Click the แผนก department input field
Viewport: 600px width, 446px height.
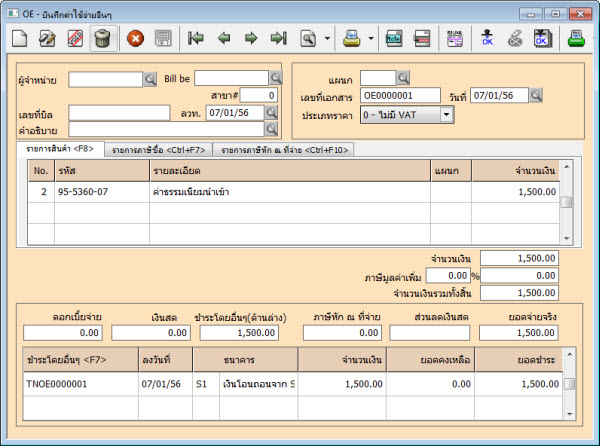pyautogui.click(x=378, y=78)
